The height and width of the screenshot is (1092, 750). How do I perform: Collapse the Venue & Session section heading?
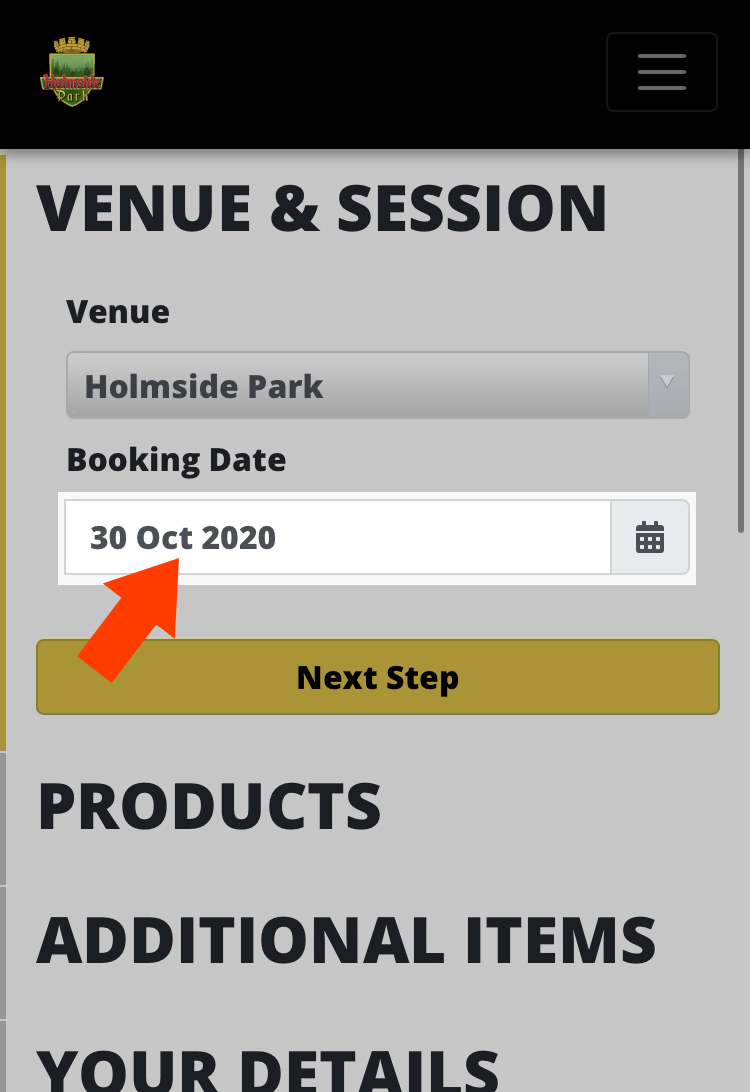[322, 208]
